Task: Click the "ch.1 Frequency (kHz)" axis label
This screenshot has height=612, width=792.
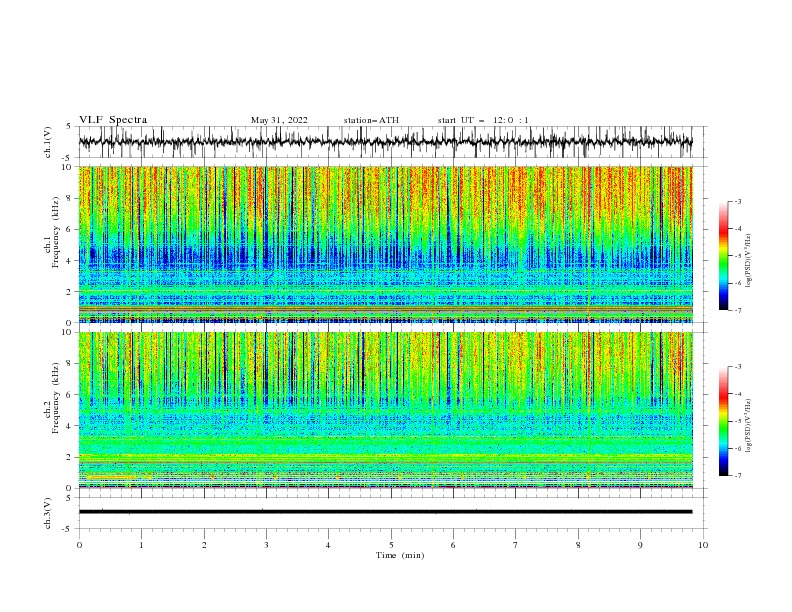Action: 51,233
